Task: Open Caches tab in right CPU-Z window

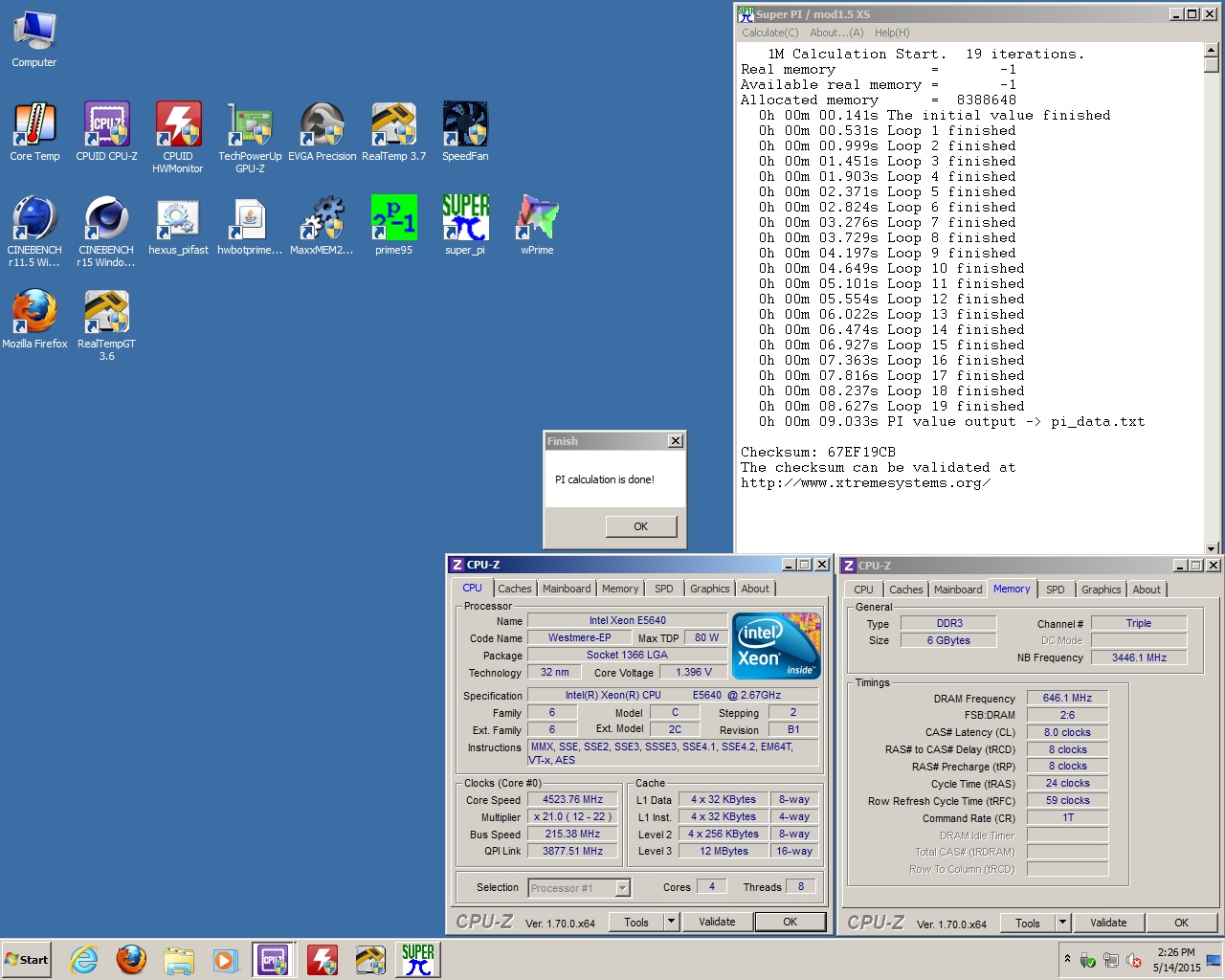Action: (906, 590)
